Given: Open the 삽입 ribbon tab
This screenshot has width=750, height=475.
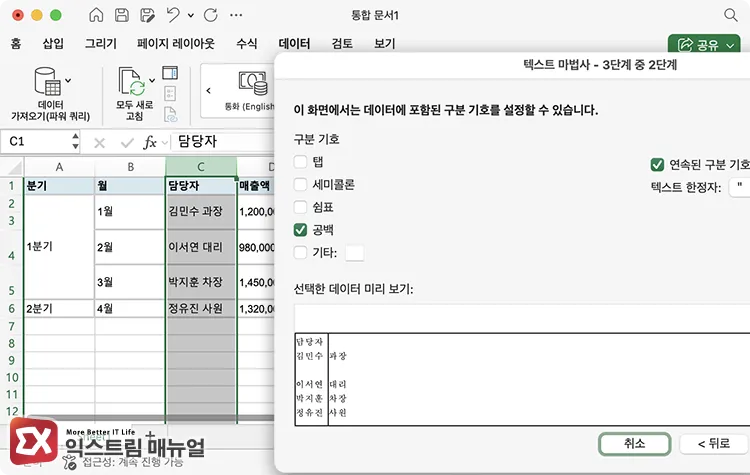Looking at the screenshot, I should [x=53, y=44].
